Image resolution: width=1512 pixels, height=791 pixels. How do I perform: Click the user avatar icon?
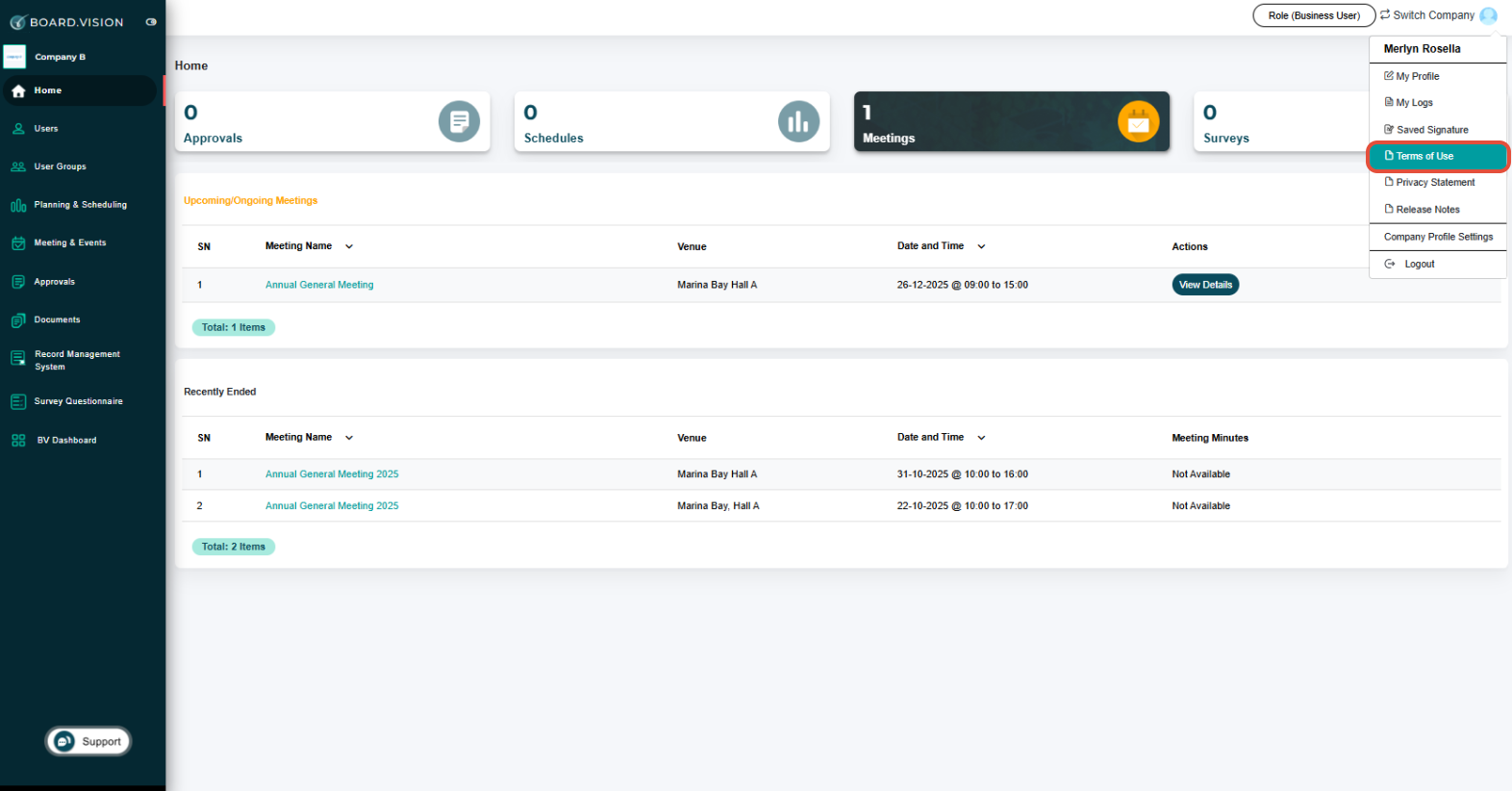1489,15
